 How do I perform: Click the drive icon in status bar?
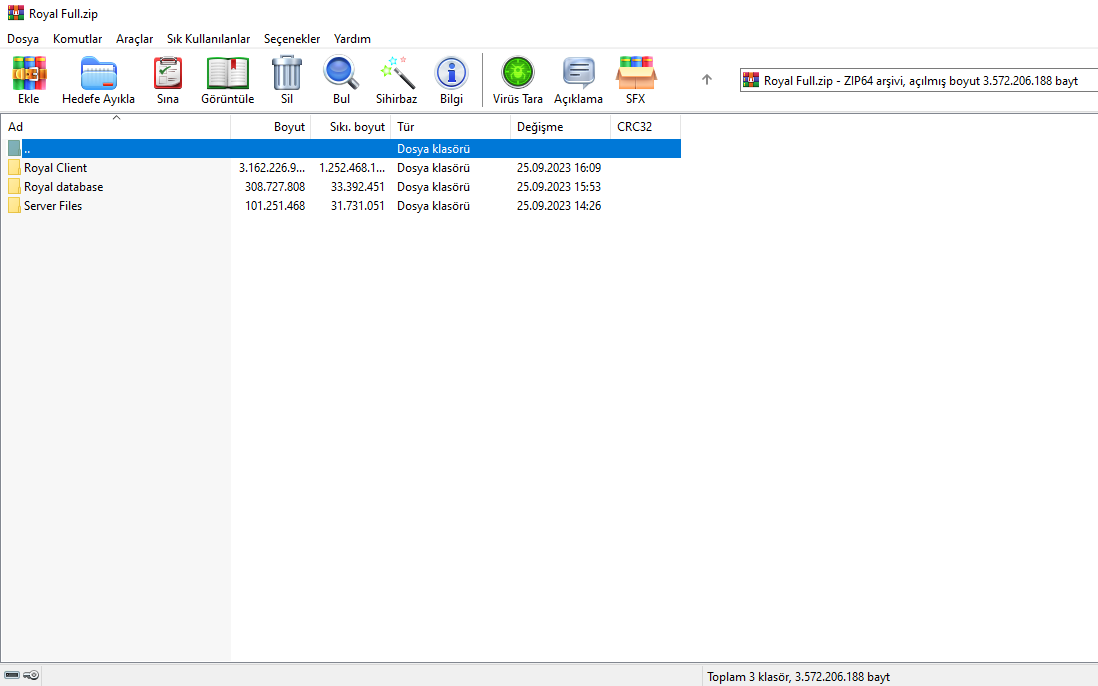pos(12,675)
